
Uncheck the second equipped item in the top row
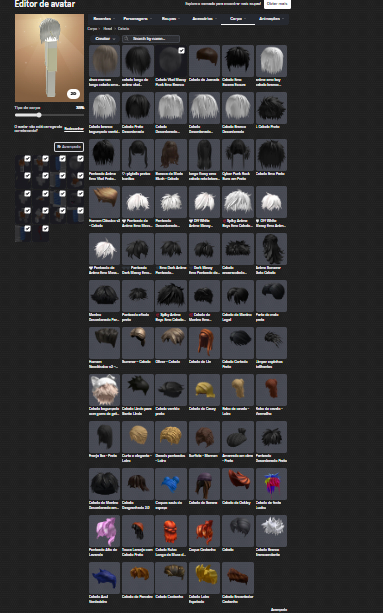[45, 158]
